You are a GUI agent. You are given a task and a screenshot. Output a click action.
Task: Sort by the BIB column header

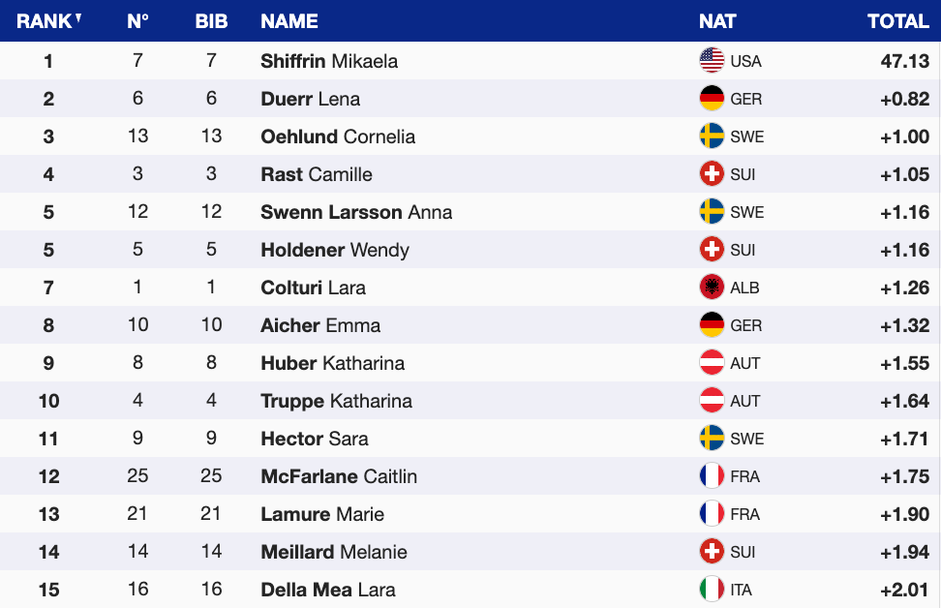(x=211, y=21)
